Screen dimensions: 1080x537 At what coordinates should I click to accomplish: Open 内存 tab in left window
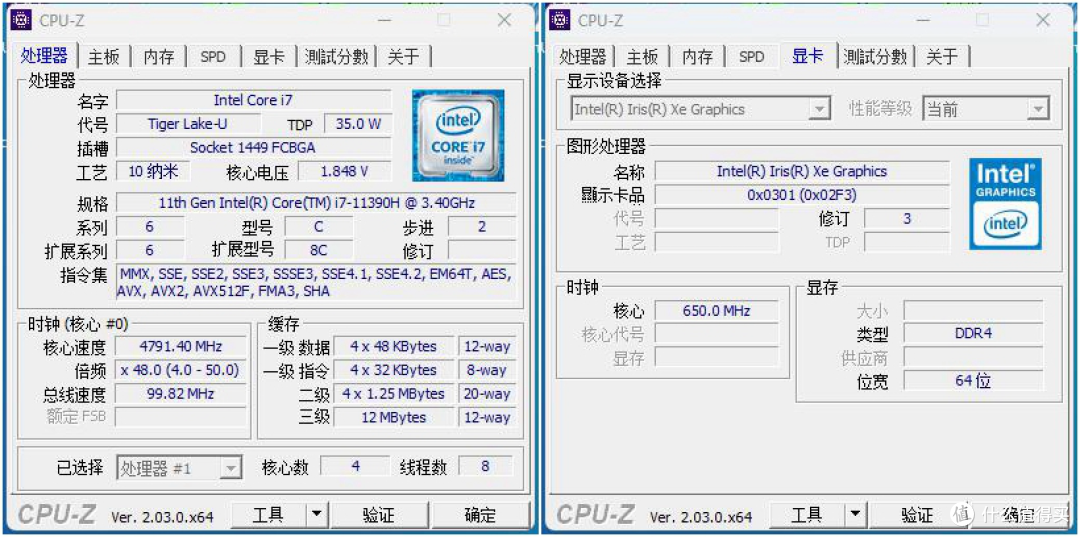(159, 56)
